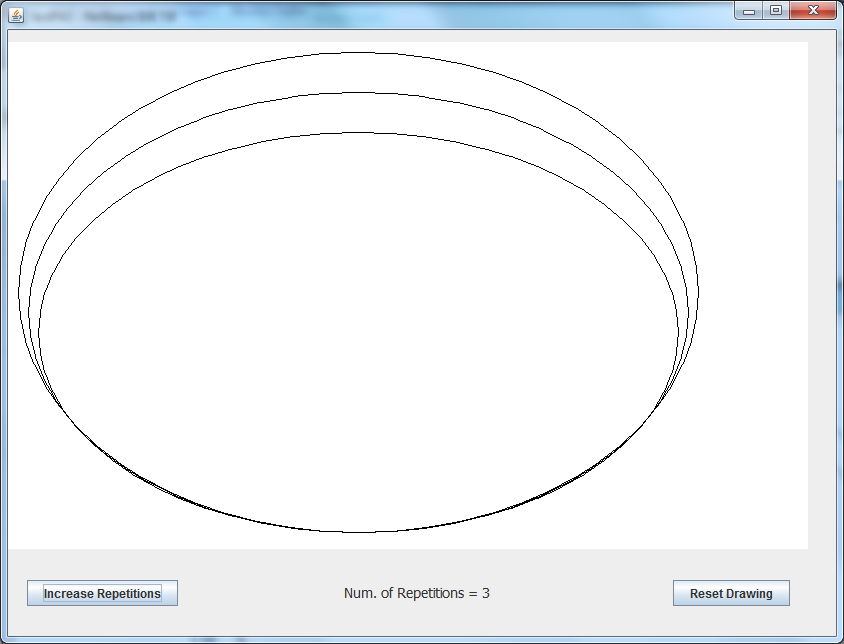Click the Increase Repetitions button
Viewport: 844px width, 644px height.
(102, 593)
